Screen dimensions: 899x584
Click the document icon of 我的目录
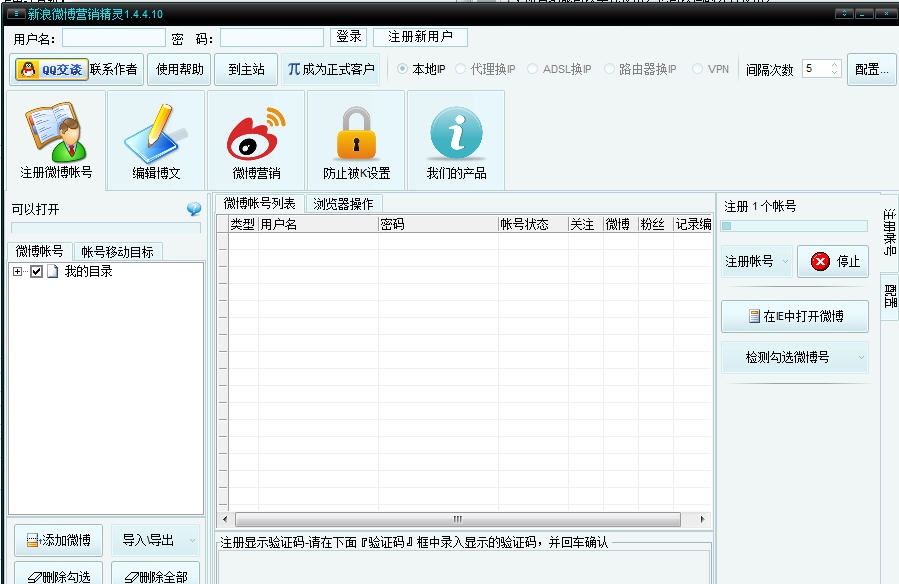coord(53,271)
